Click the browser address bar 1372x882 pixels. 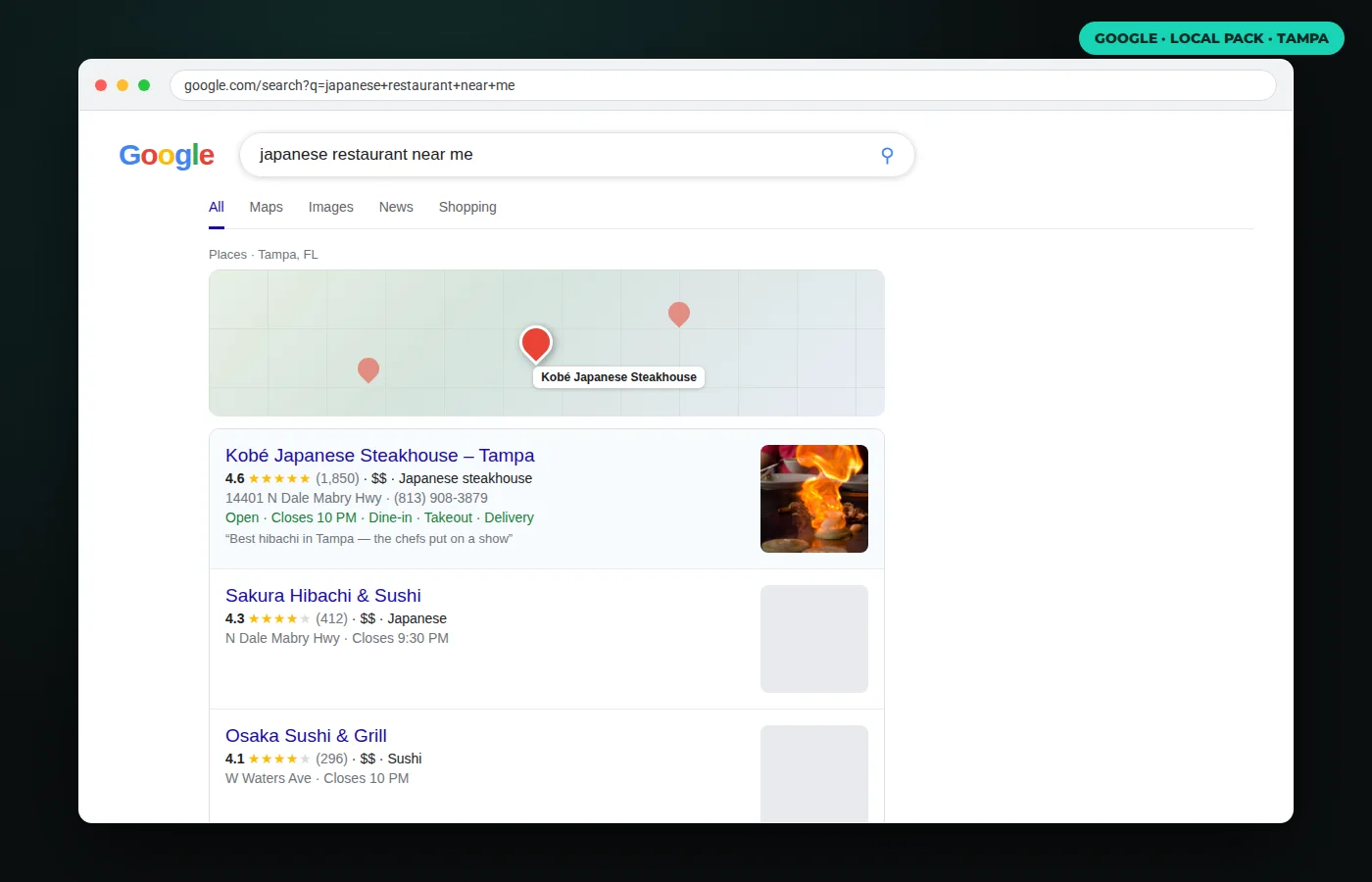coord(723,85)
